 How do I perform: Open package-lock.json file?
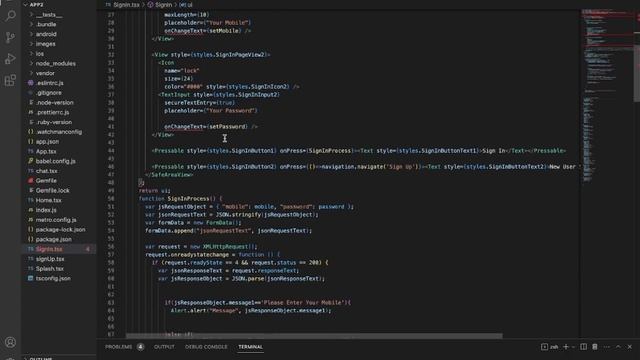[60, 229]
